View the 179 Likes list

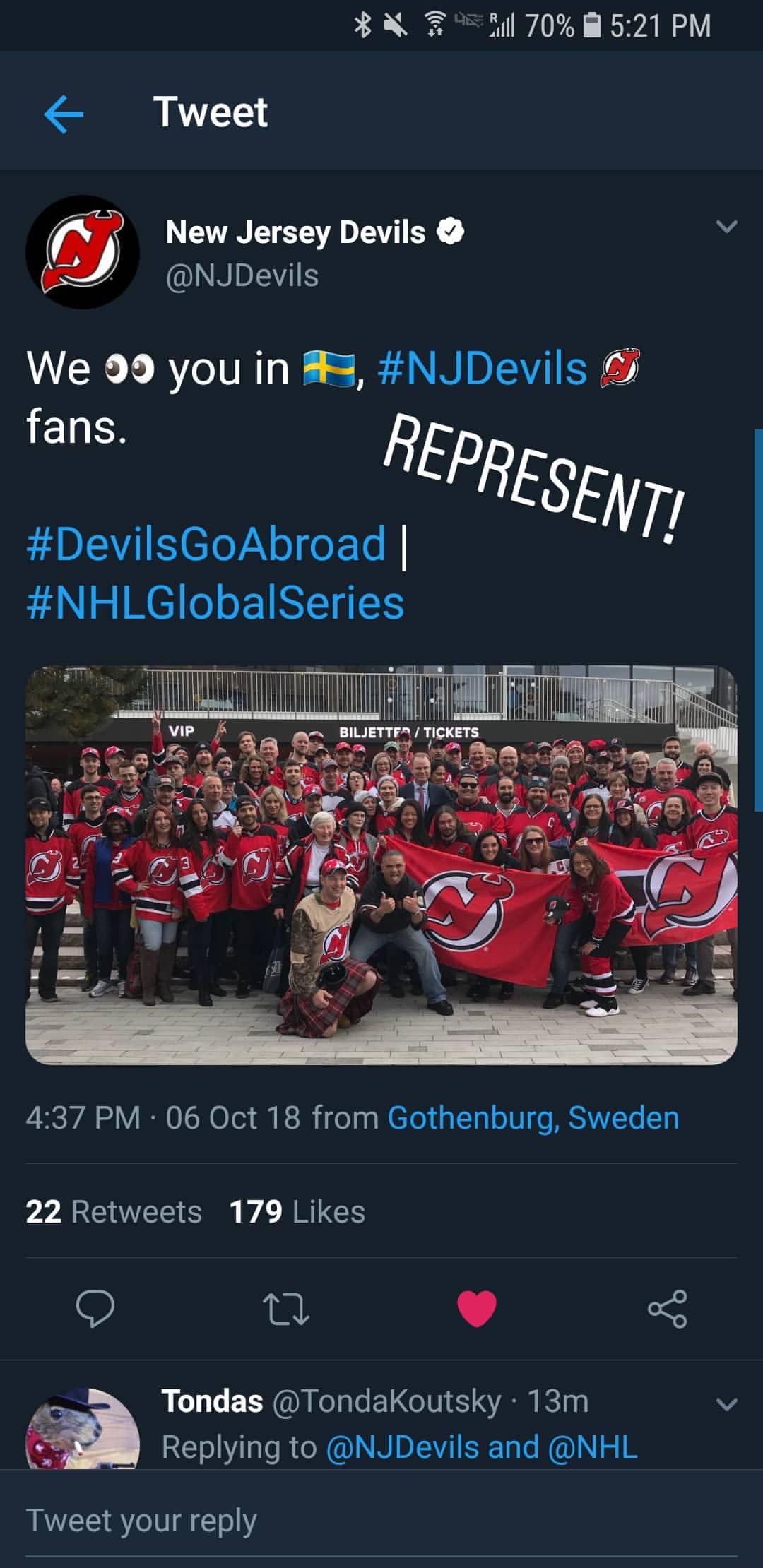(x=297, y=1212)
